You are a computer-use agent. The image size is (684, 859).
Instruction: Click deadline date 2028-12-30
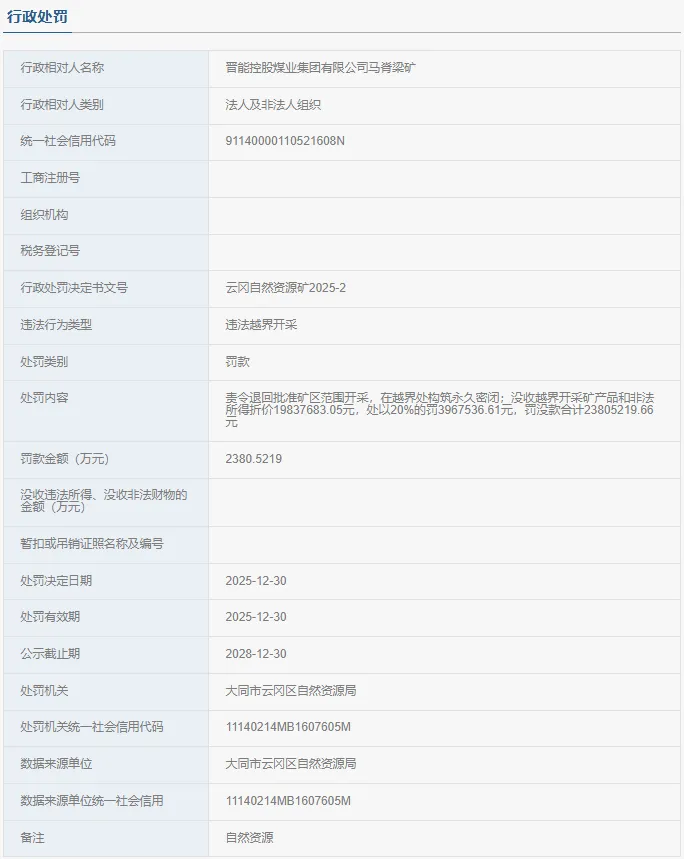click(x=256, y=654)
